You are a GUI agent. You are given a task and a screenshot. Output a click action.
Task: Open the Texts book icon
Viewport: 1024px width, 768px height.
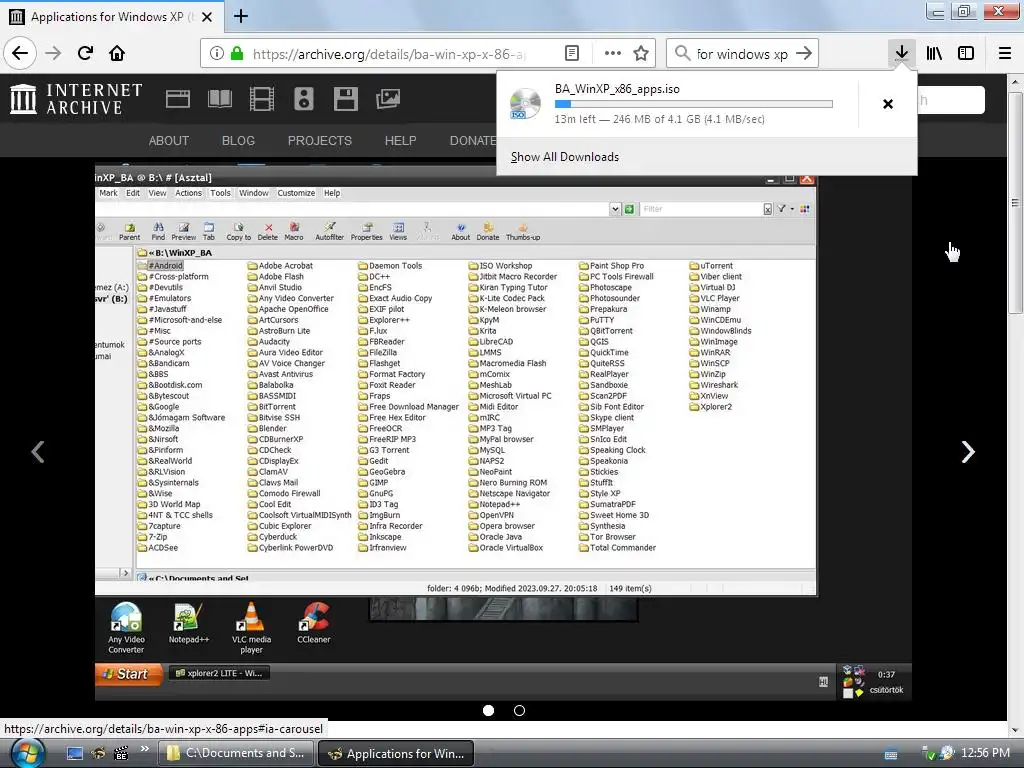click(x=219, y=99)
